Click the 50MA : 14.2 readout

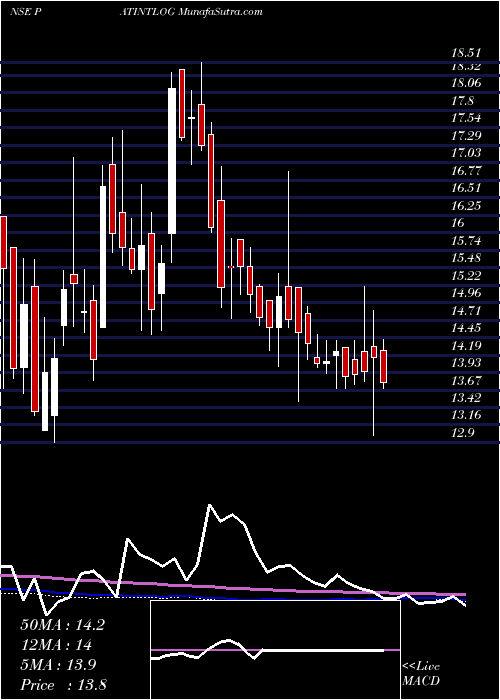tap(62, 625)
